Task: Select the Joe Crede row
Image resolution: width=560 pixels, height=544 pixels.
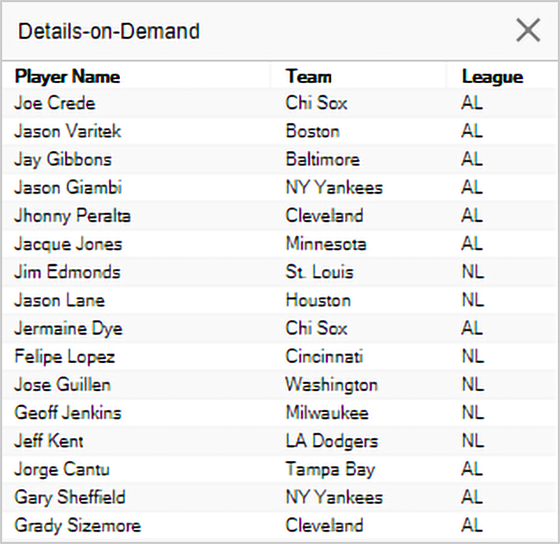Action: pyautogui.click(x=280, y=103)
